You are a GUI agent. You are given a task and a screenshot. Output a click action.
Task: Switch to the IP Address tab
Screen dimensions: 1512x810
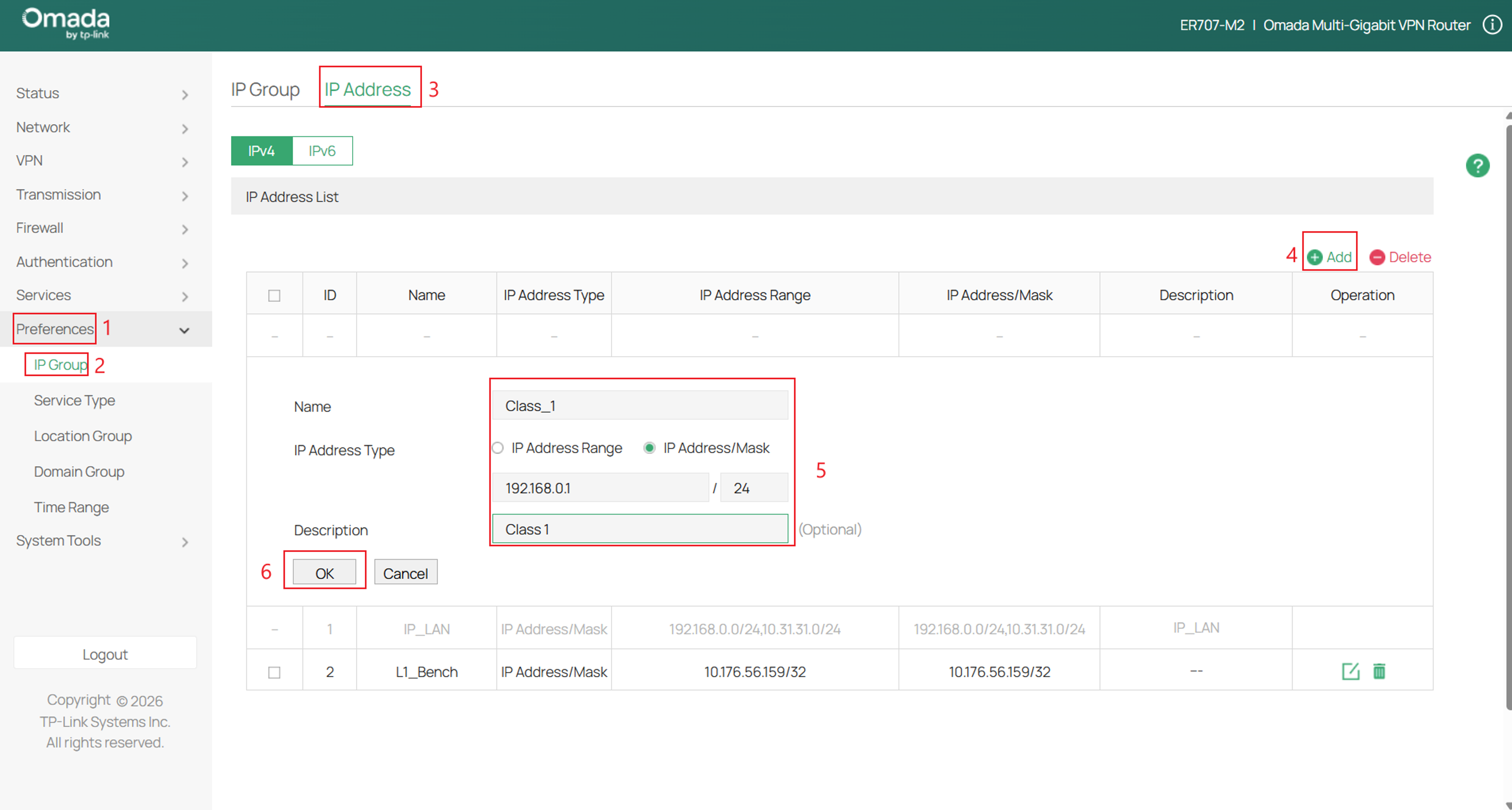[367, 89]
